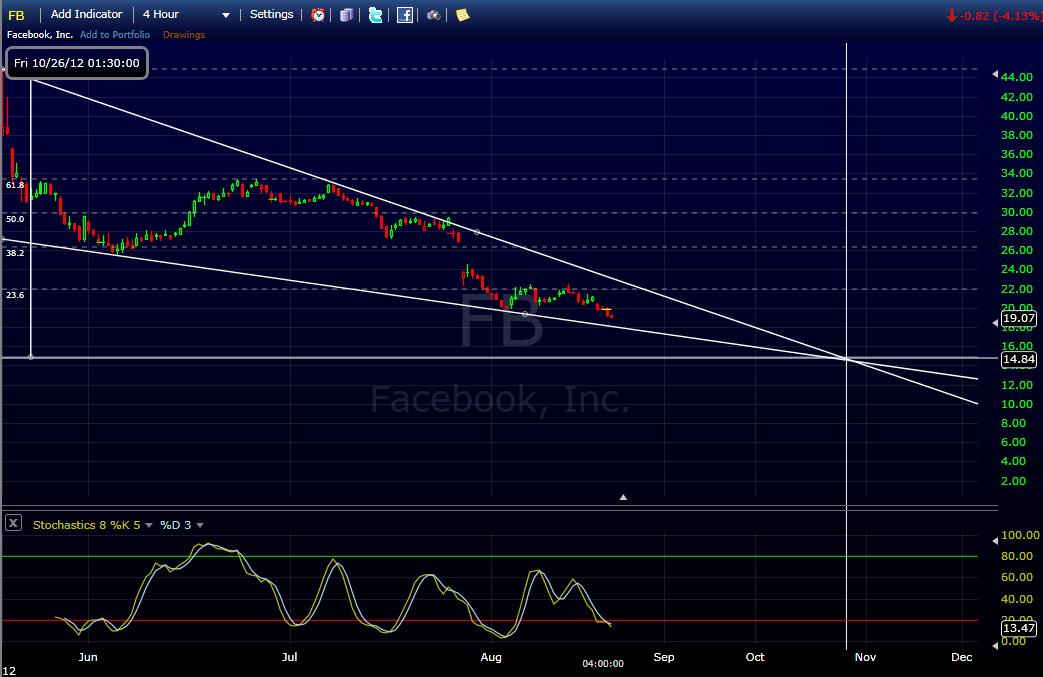The height and width of the screenshot is (677, 1043).
Task: Click the small up triangle above chart divider
Action: 623,497
